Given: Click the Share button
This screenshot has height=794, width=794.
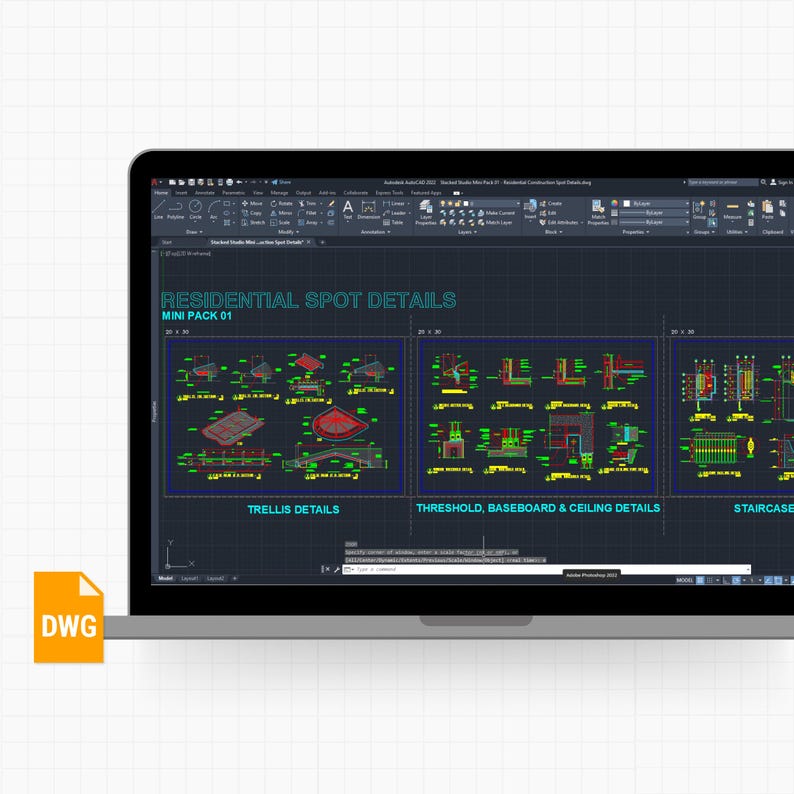Looking at the screenshot, I should (x=281, y=182).
